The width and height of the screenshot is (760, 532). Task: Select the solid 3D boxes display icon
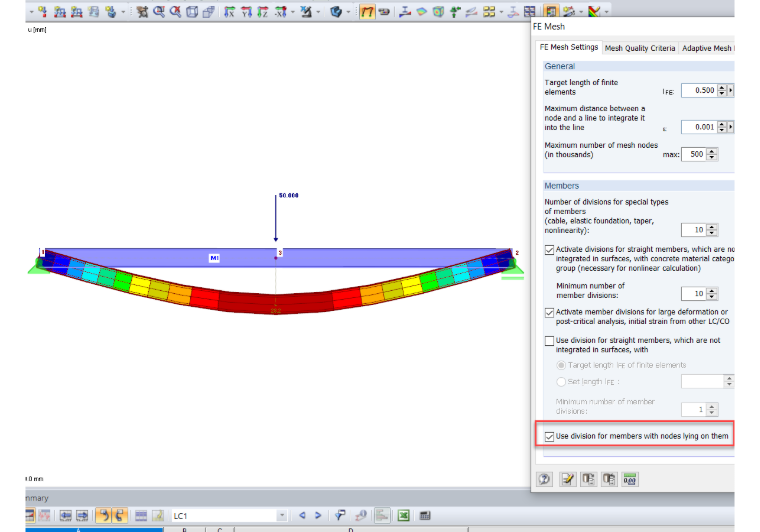pos(209,11)
